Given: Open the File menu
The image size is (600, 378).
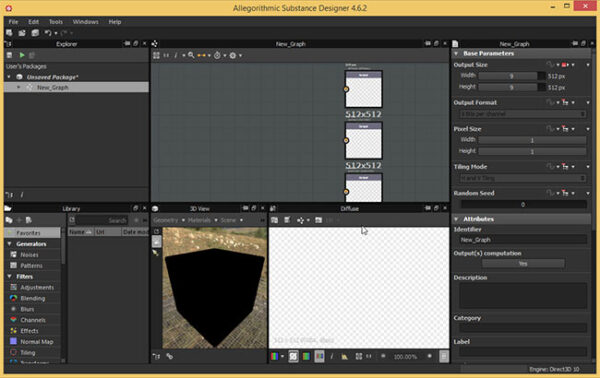Looking at the screenshot, I should click(x=13, y=22).
